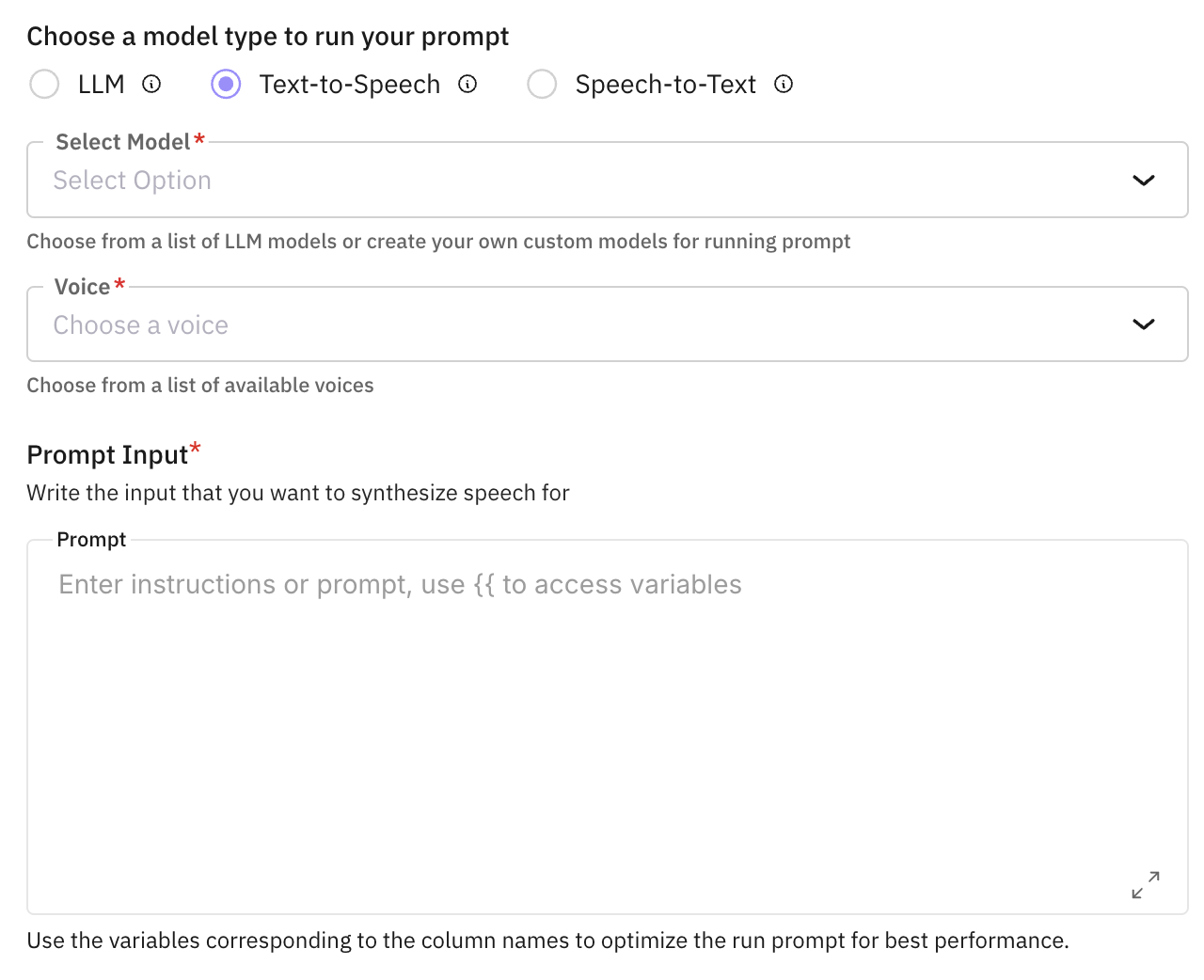1204x980 pixels.
Task: Click the Voice field label
Action: click(81, 286)
